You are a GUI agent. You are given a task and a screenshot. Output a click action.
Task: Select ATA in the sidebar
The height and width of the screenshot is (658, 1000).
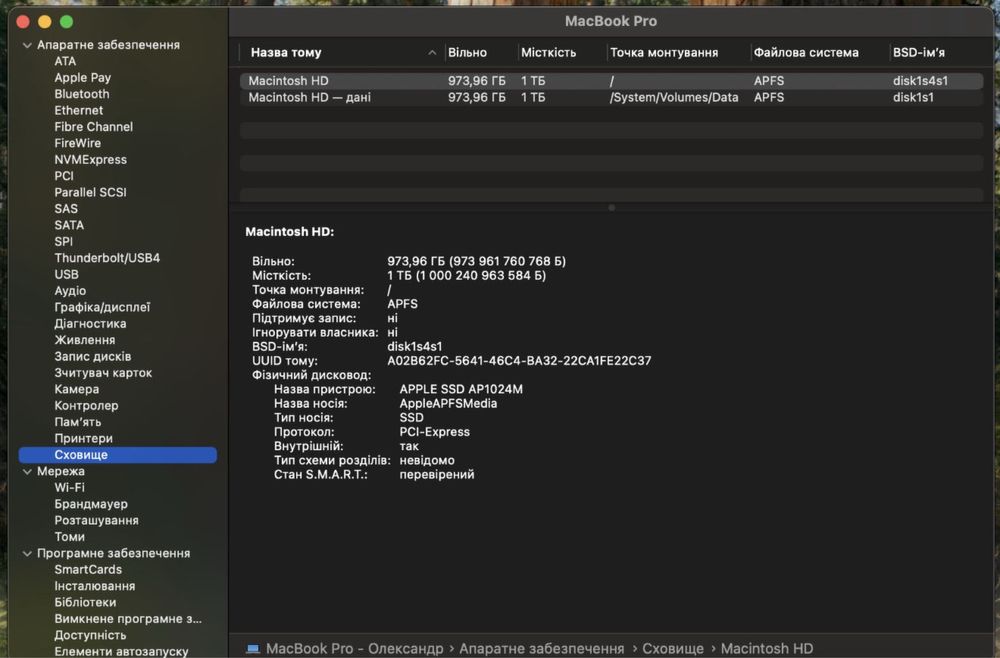coord(65,61)
